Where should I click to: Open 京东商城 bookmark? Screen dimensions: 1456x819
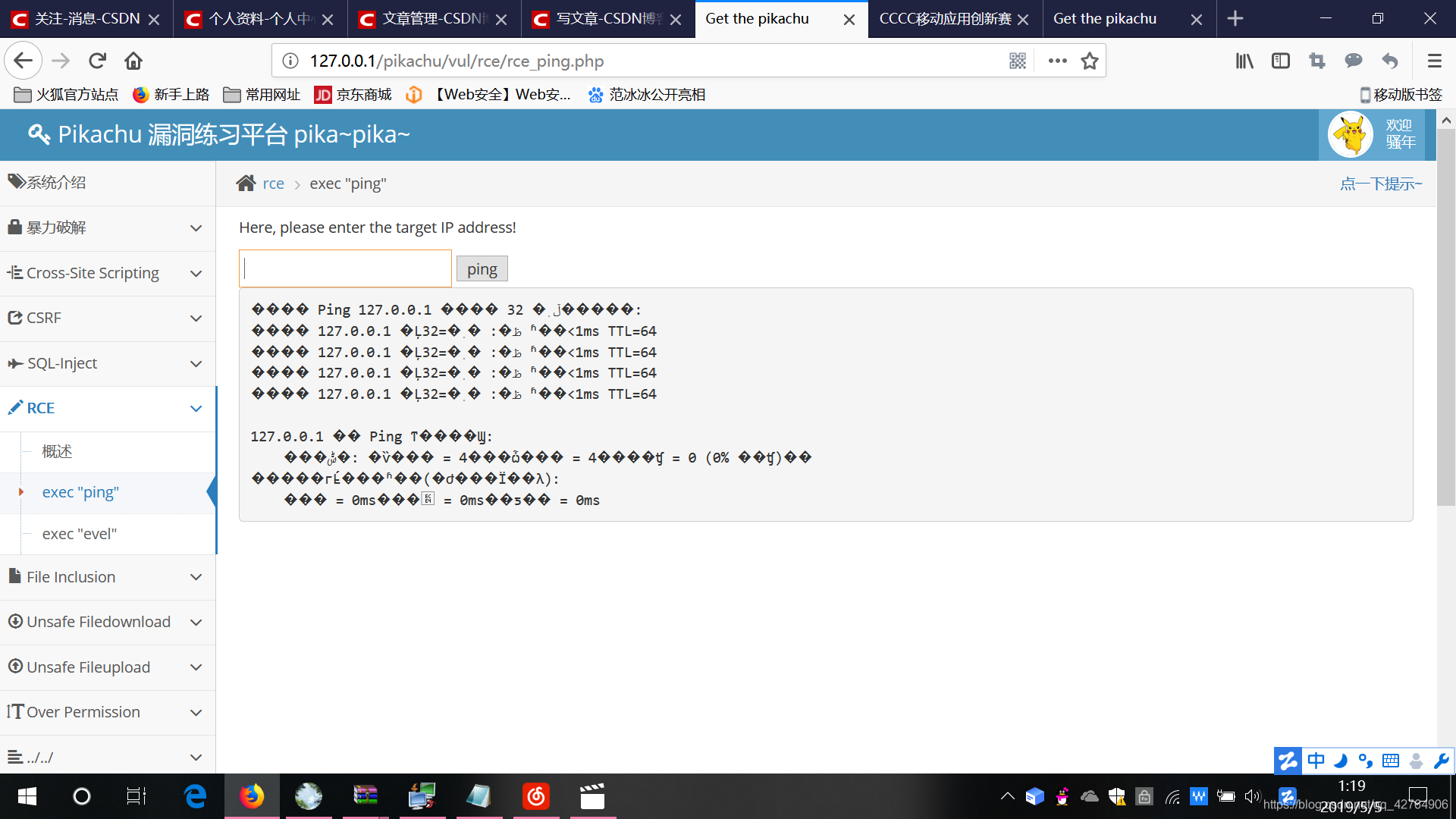(x=353, y=95)
